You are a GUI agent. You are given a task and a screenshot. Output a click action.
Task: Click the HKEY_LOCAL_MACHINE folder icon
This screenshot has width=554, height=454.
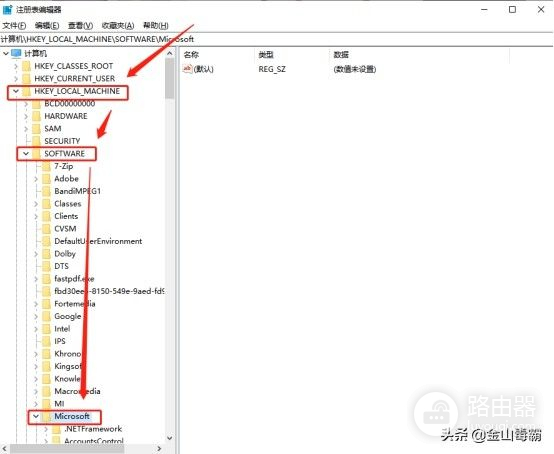26,91
